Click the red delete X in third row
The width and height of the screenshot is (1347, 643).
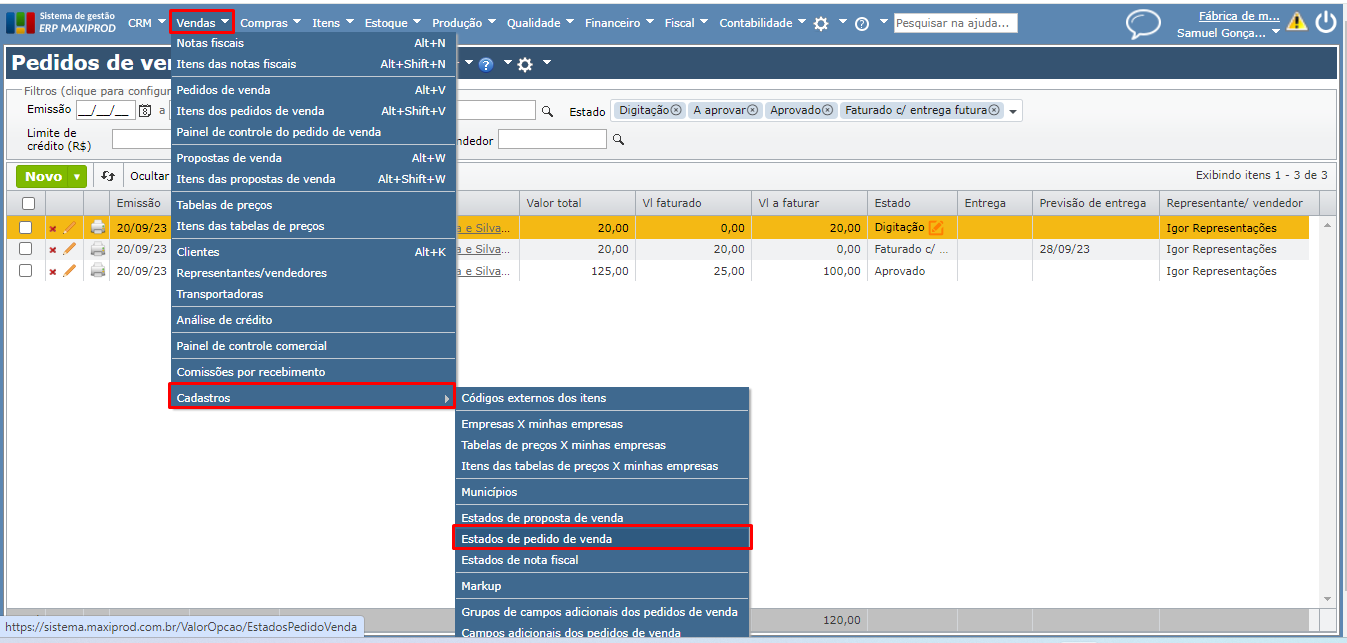point(53,272)
